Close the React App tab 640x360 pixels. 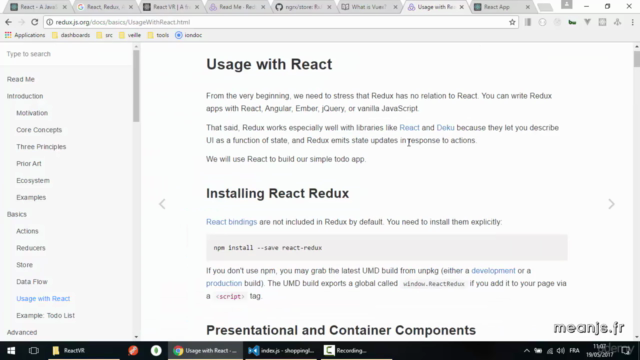pyautogui.click(x=528, y=7)
